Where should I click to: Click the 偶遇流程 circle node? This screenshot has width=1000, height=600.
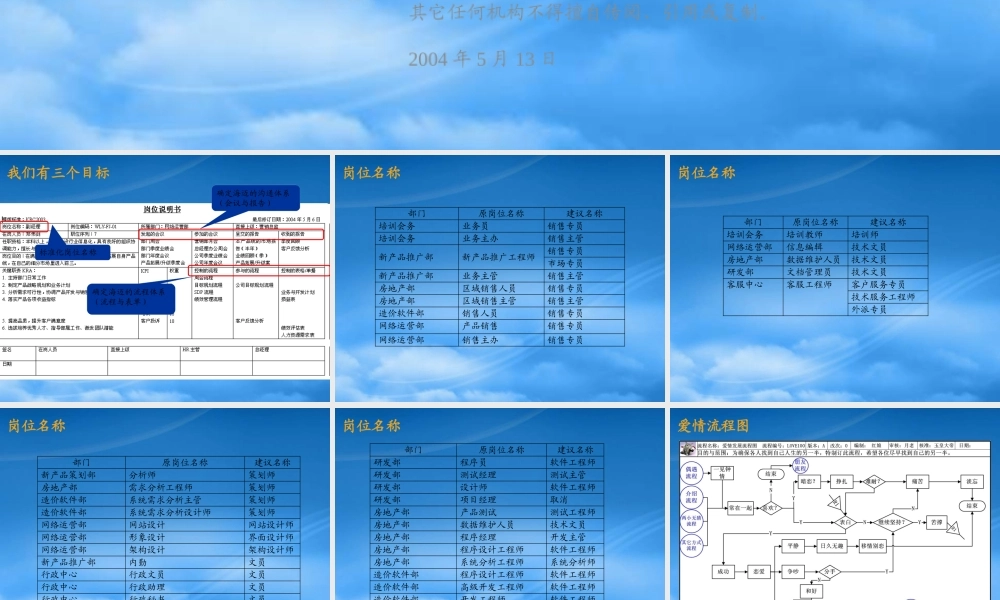pyautogui.click(x=691, y=472)
